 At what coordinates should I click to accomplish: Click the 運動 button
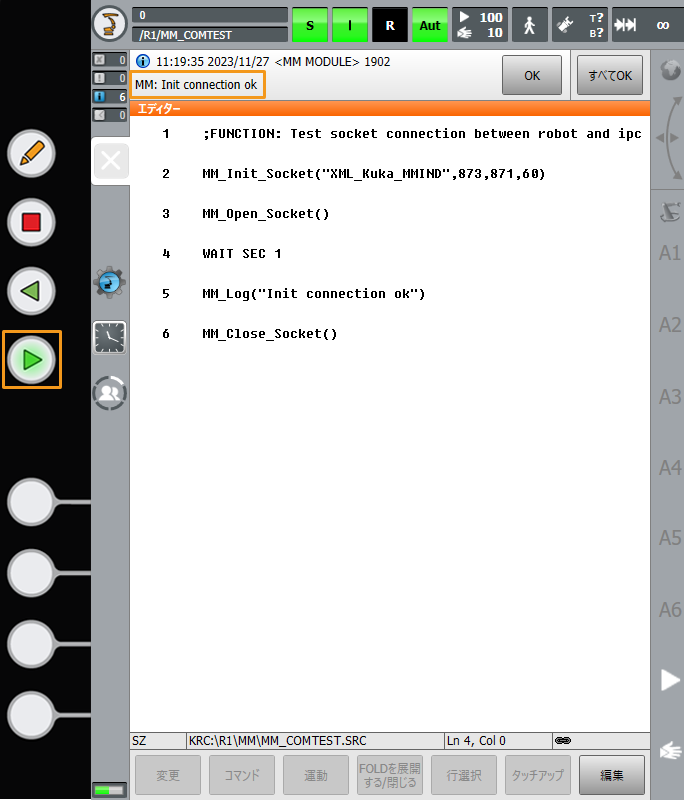(316, 775)
